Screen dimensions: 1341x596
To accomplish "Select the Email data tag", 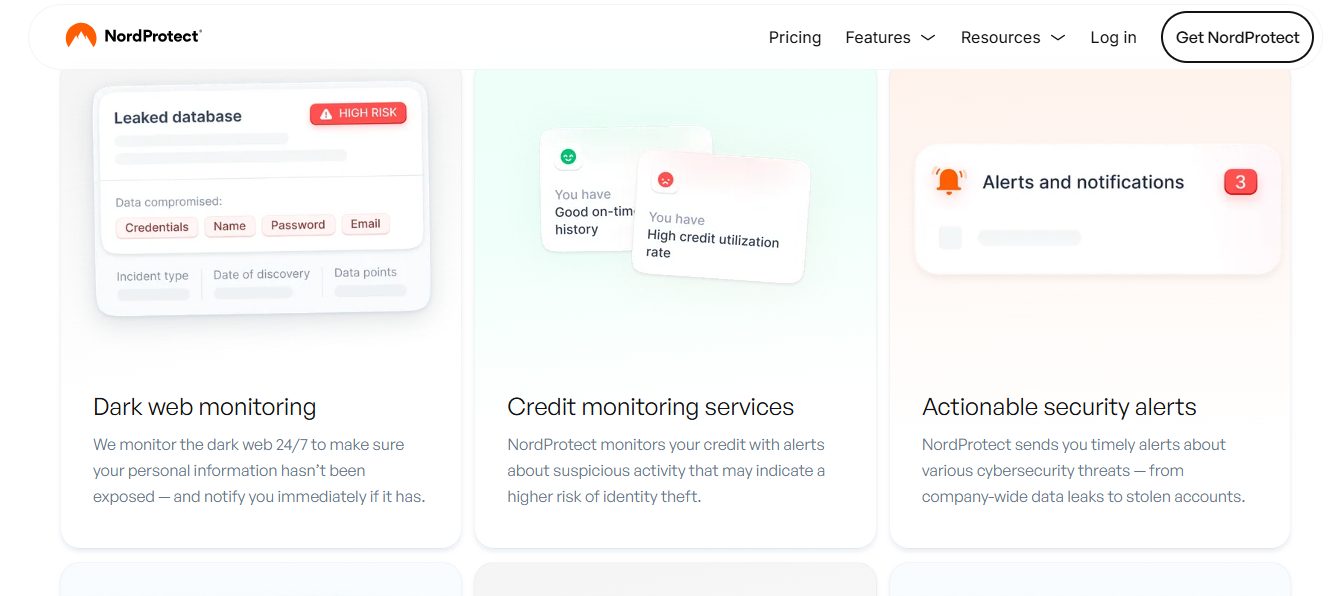I will (x=365, y=224).
